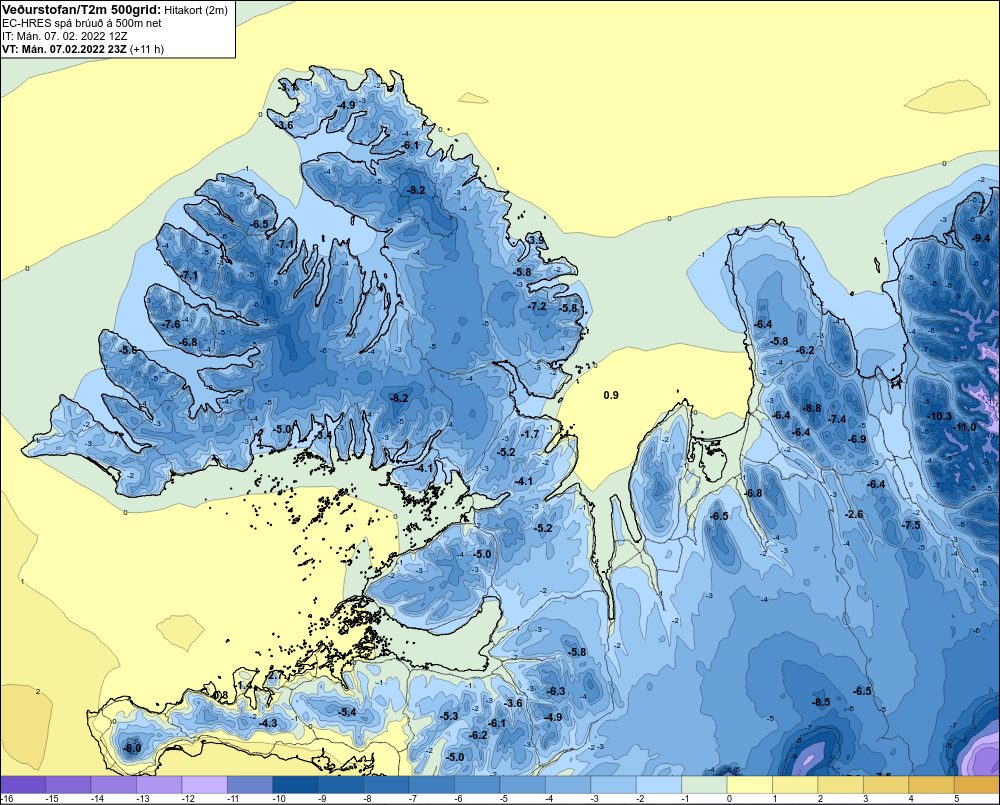The height and width of the screenshot is (805, 1000).
Task: Click the -6.3 temperature label
Action: 556,691
